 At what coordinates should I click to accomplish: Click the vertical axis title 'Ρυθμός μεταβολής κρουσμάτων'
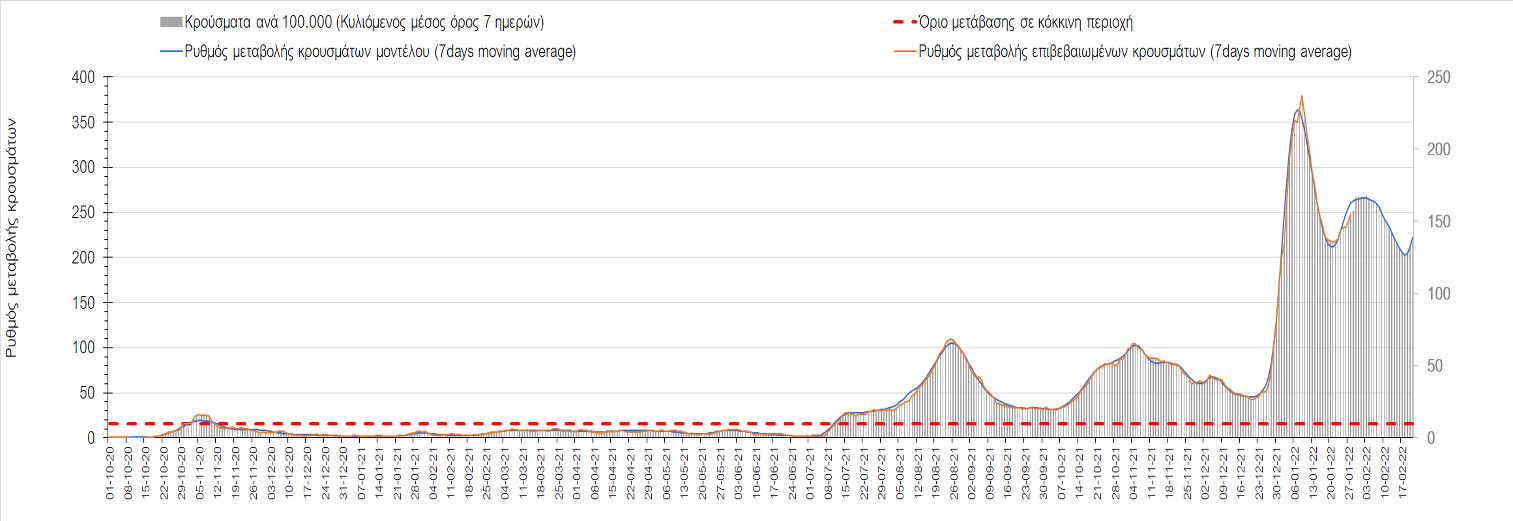[13, 235]
